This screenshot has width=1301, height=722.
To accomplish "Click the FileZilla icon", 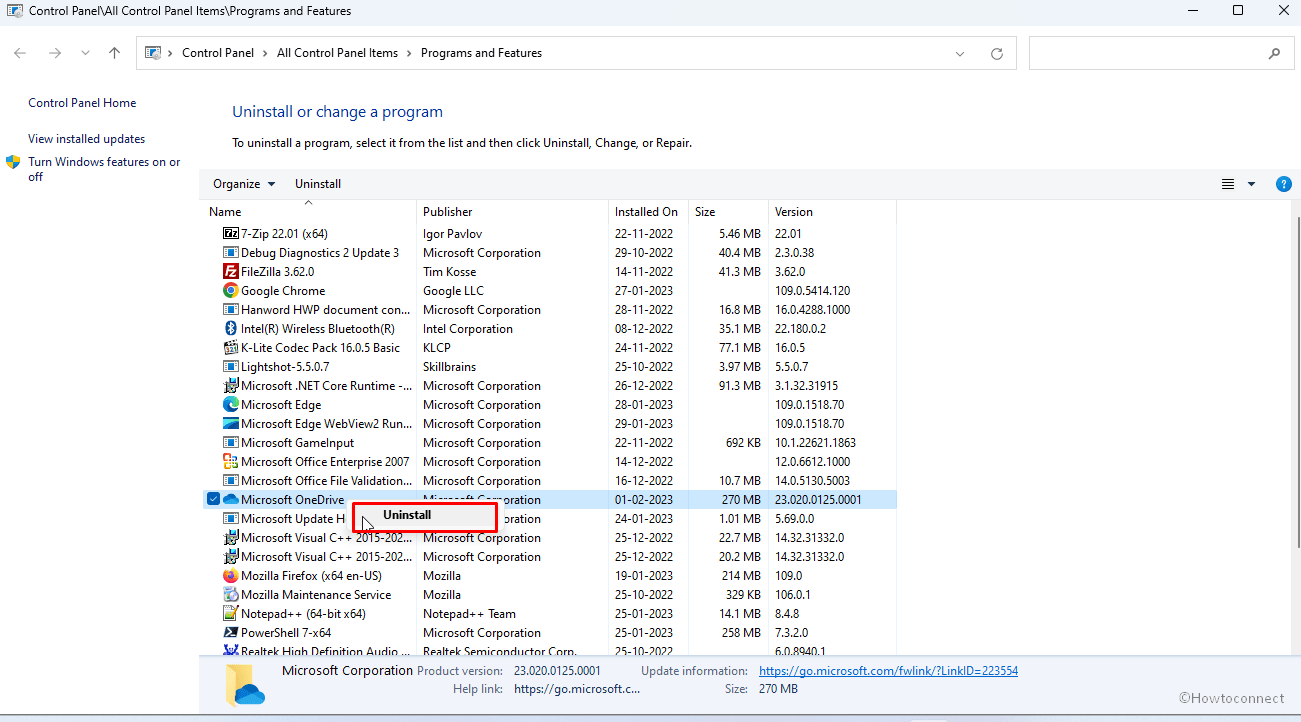I will pos(231,272).
